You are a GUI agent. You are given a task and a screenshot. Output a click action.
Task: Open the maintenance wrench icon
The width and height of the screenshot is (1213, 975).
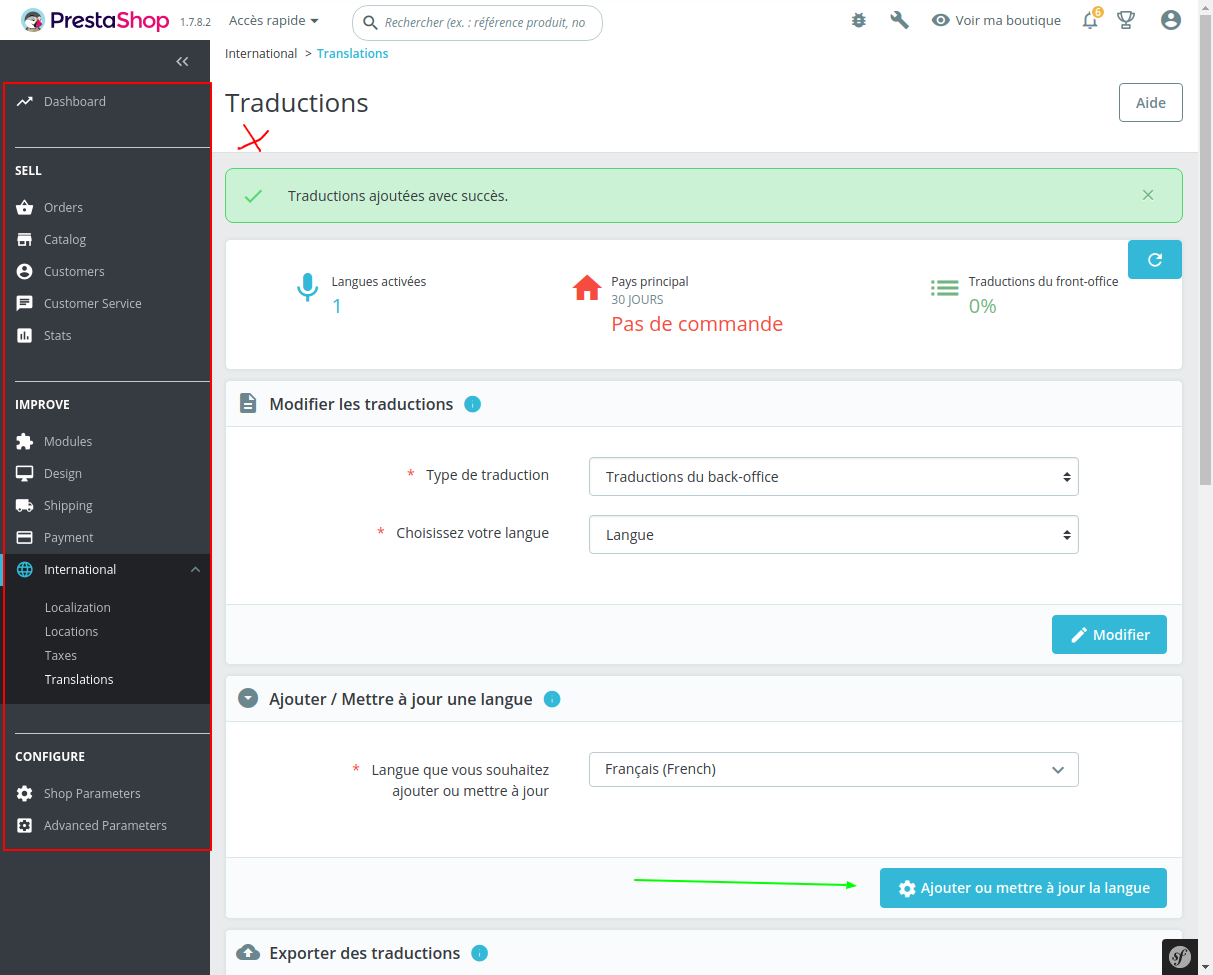coord(899,19)
